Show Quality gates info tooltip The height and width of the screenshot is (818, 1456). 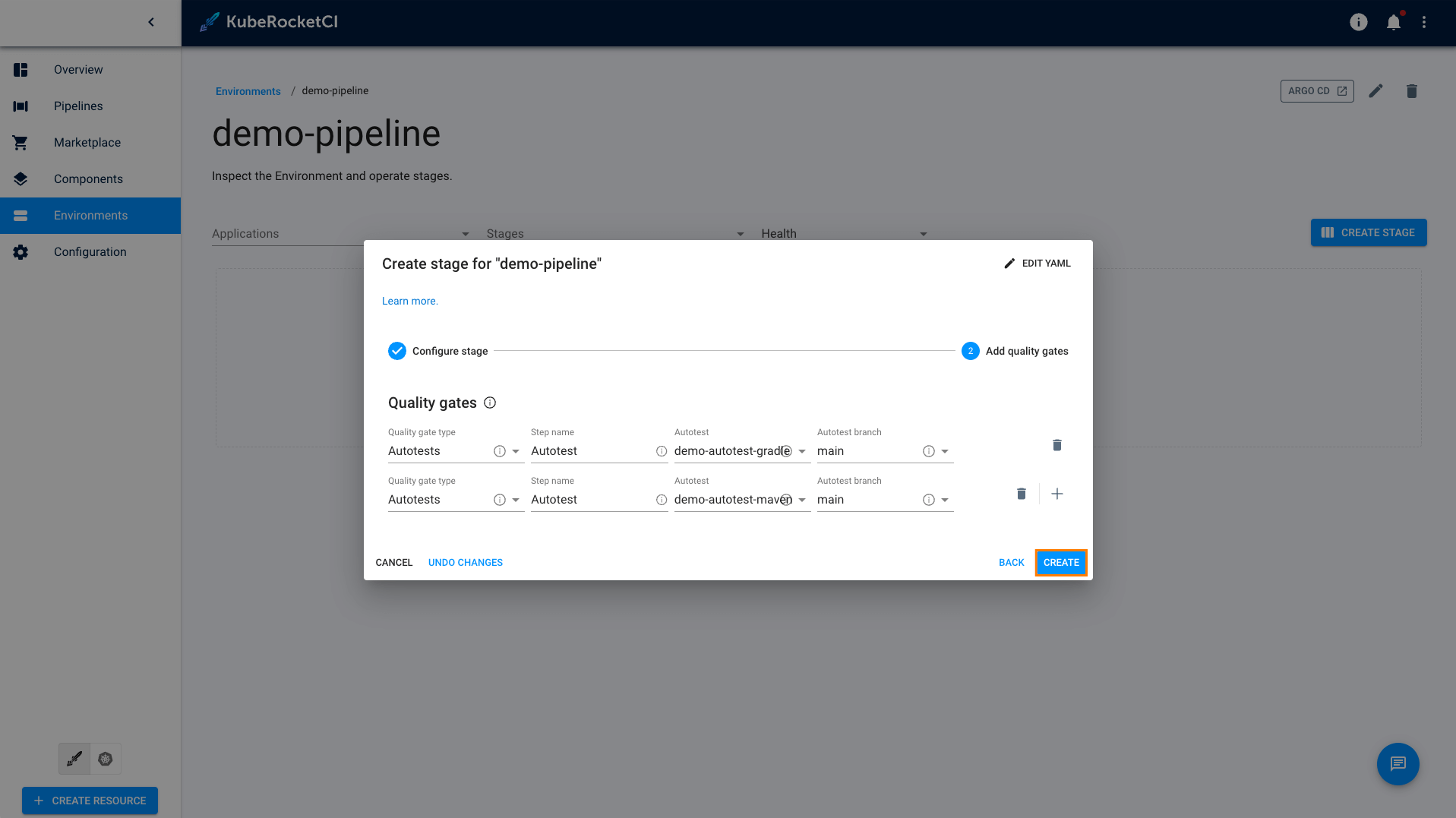(x=490, y=403)
